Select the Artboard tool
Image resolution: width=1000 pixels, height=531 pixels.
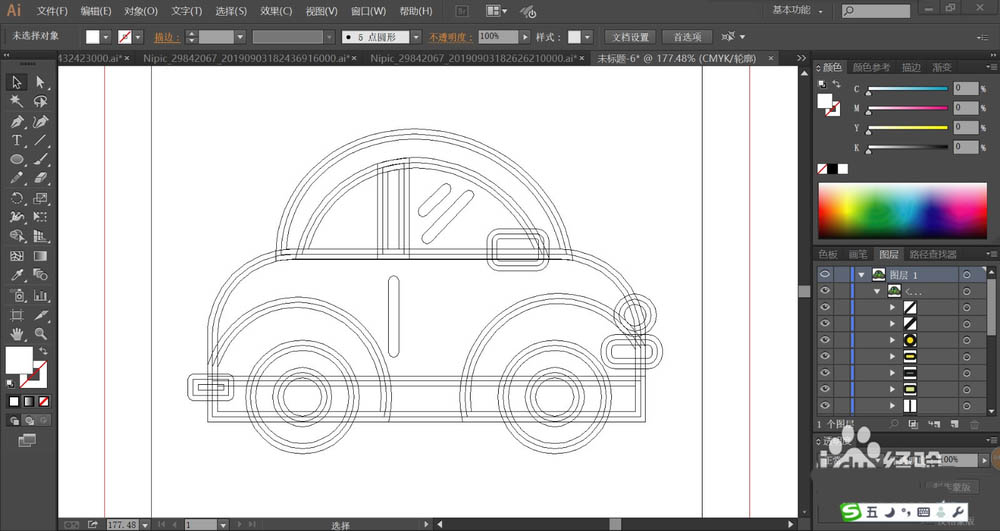point(17,315)
